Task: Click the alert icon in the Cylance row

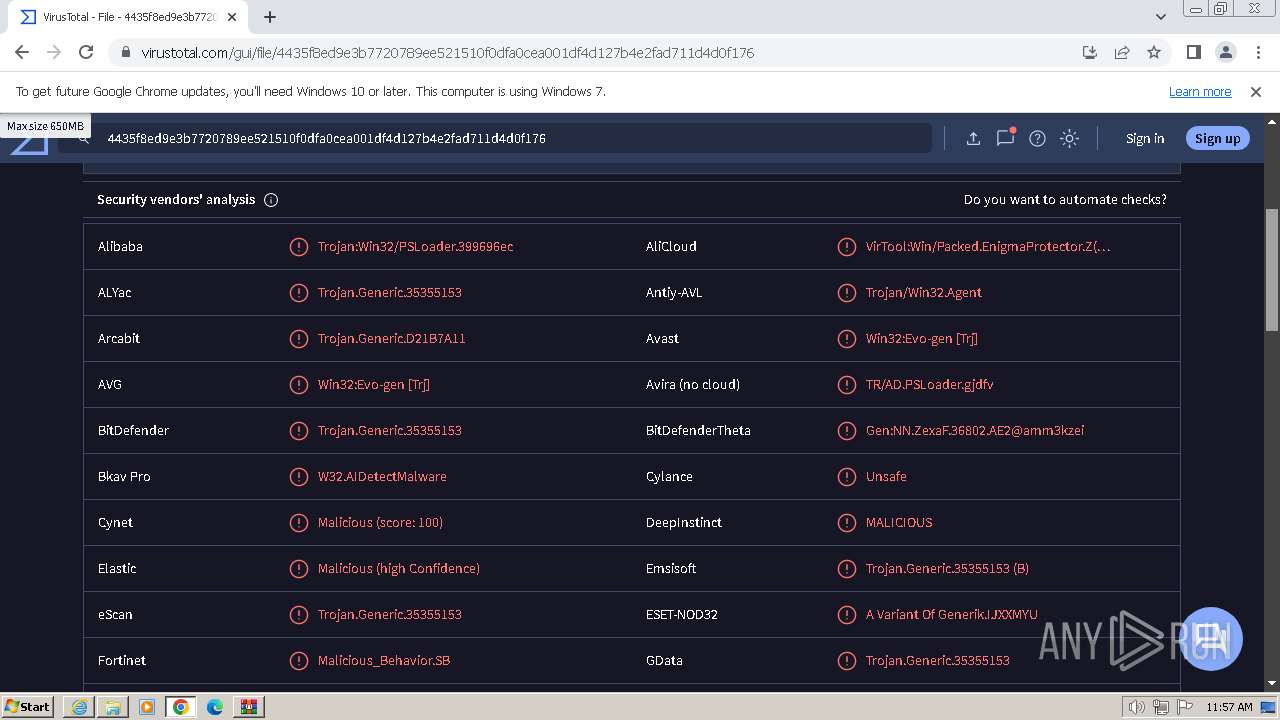Action: [x=846, y=476]
